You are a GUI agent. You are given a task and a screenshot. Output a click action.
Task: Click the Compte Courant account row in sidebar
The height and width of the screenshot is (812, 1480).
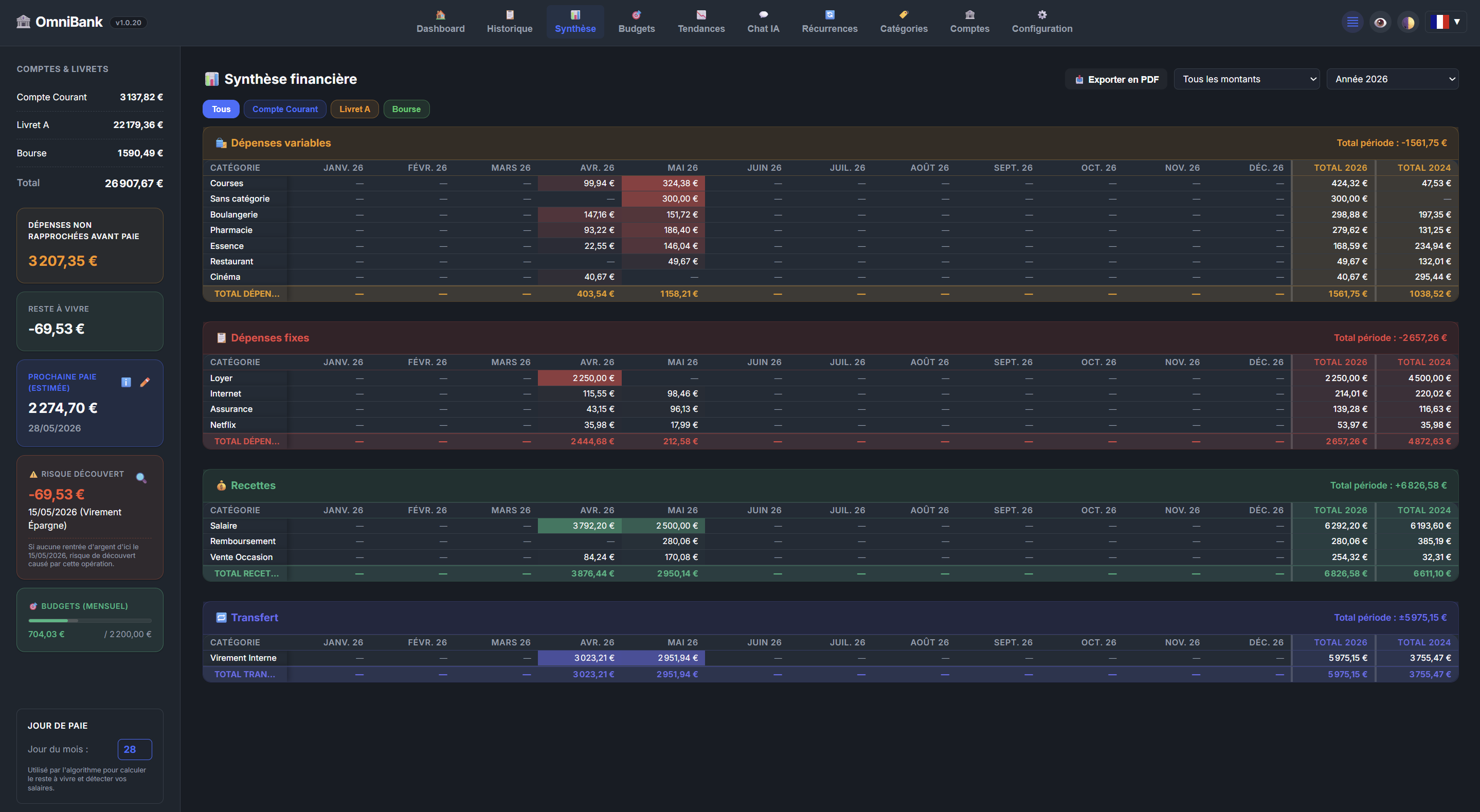click(x=90, y=97)
